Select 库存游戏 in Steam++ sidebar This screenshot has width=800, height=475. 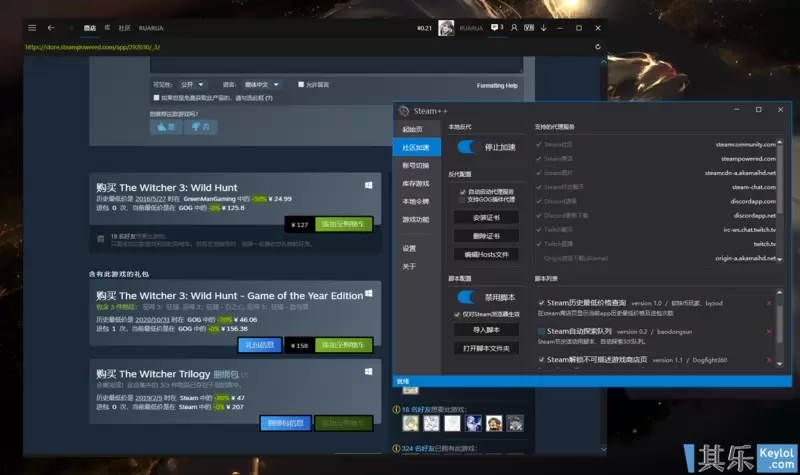(417, 183)
